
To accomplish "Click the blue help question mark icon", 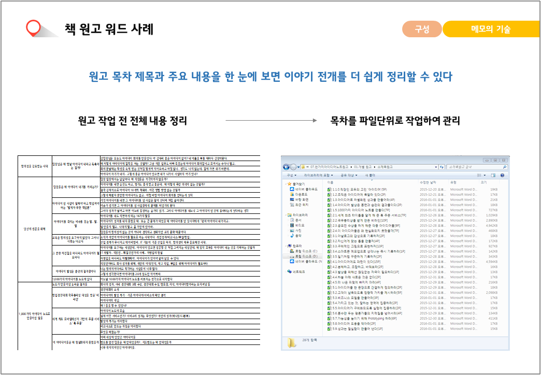I will point(502,175).
